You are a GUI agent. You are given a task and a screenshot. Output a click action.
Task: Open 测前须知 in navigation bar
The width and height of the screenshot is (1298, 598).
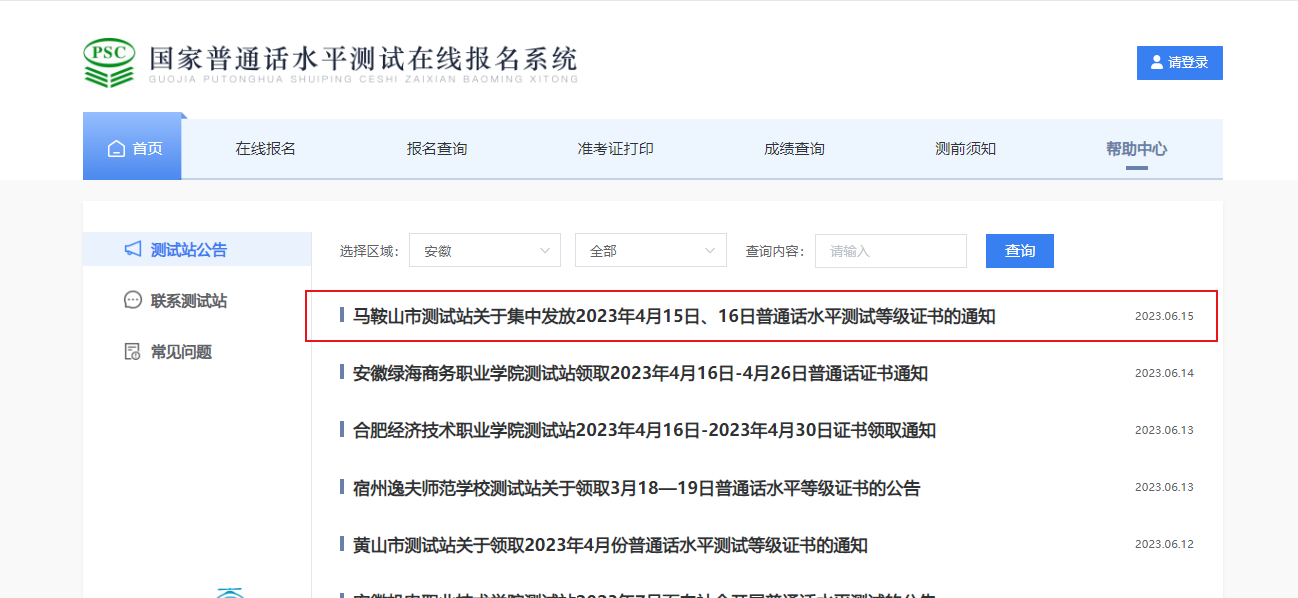(965, 149)
